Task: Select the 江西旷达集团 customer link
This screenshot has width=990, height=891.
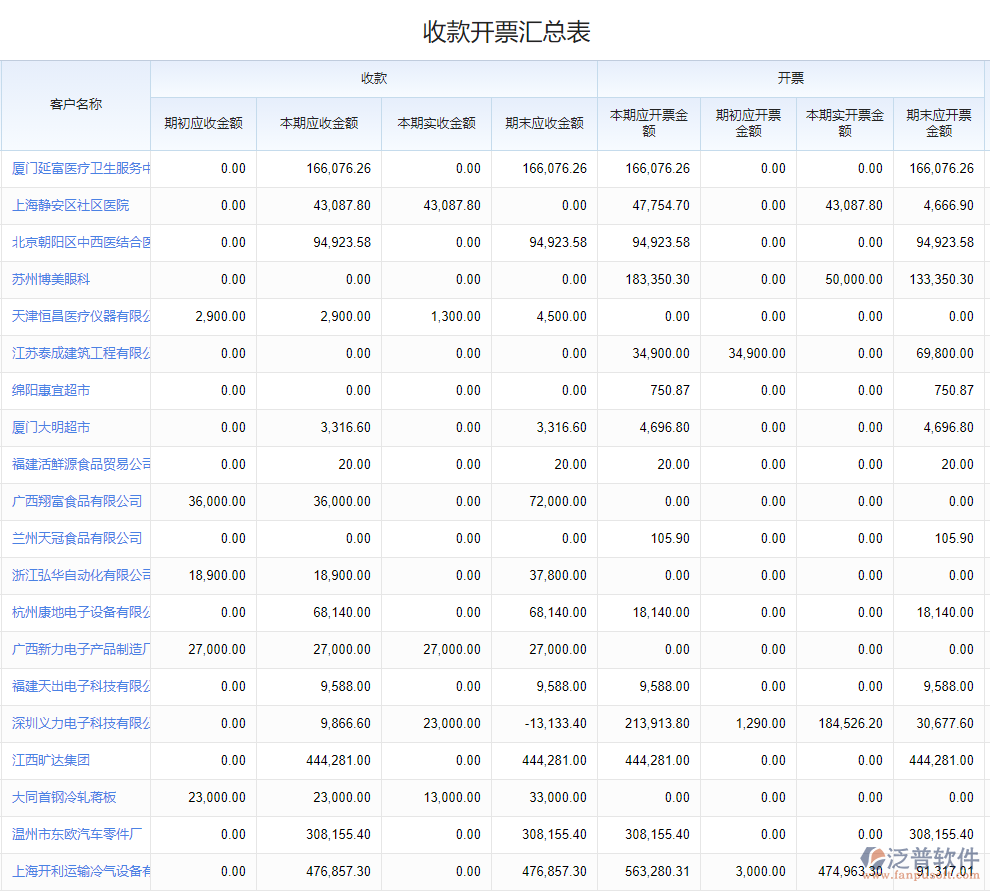Action: tap(51, 760)
